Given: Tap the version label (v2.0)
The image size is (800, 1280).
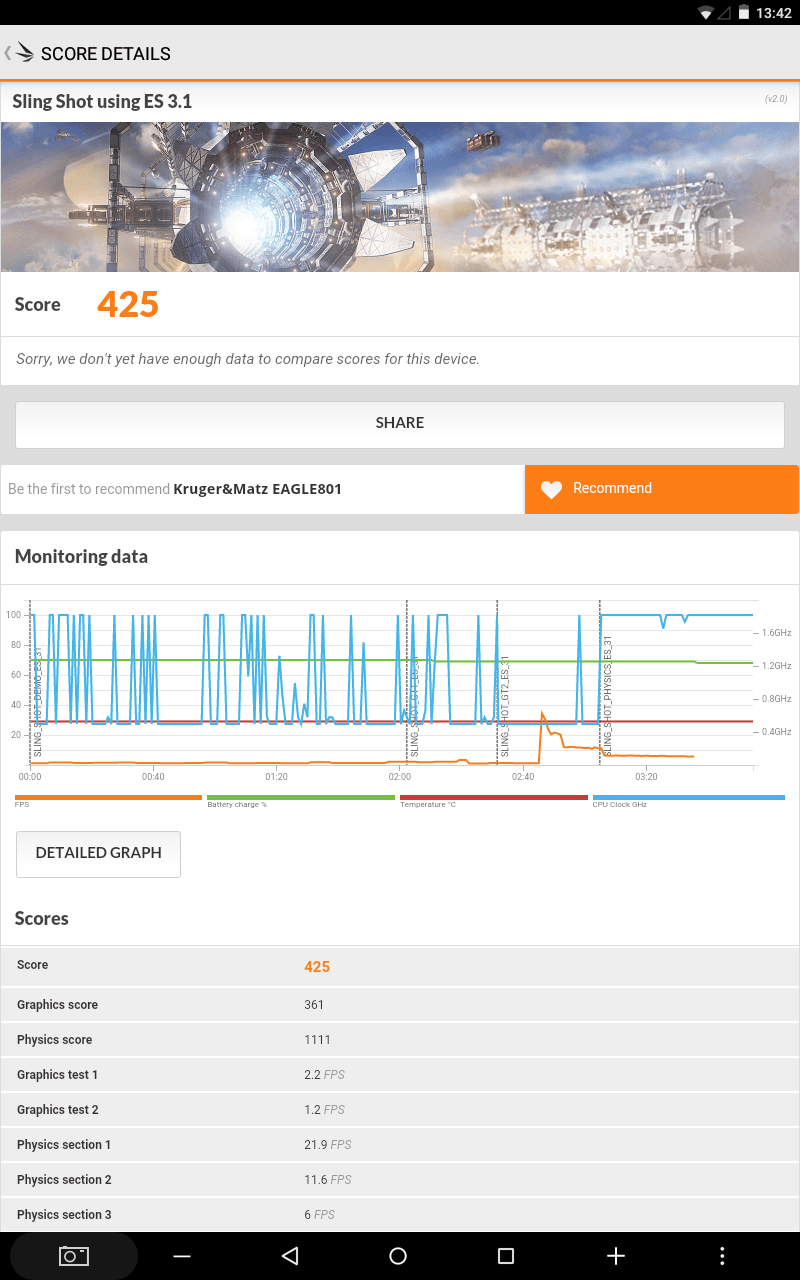Looking at the screenshot, I should [x=776, y=99].
